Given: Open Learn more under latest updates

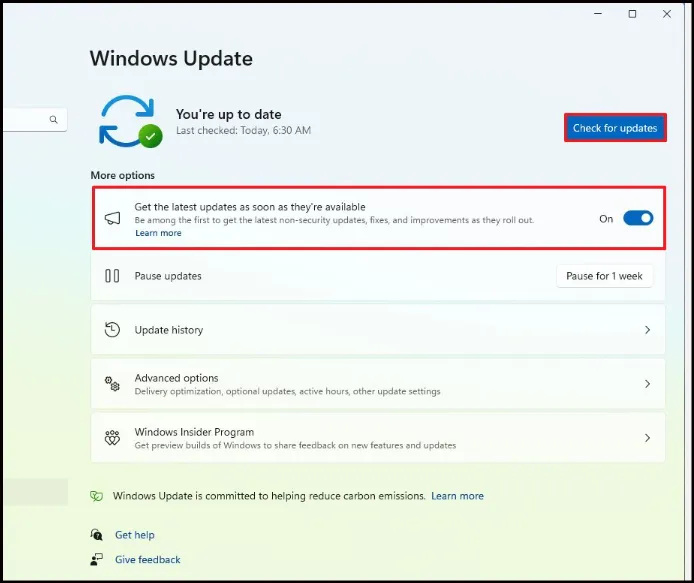Looking at the screenshot, I should click(x=158, y=233).
